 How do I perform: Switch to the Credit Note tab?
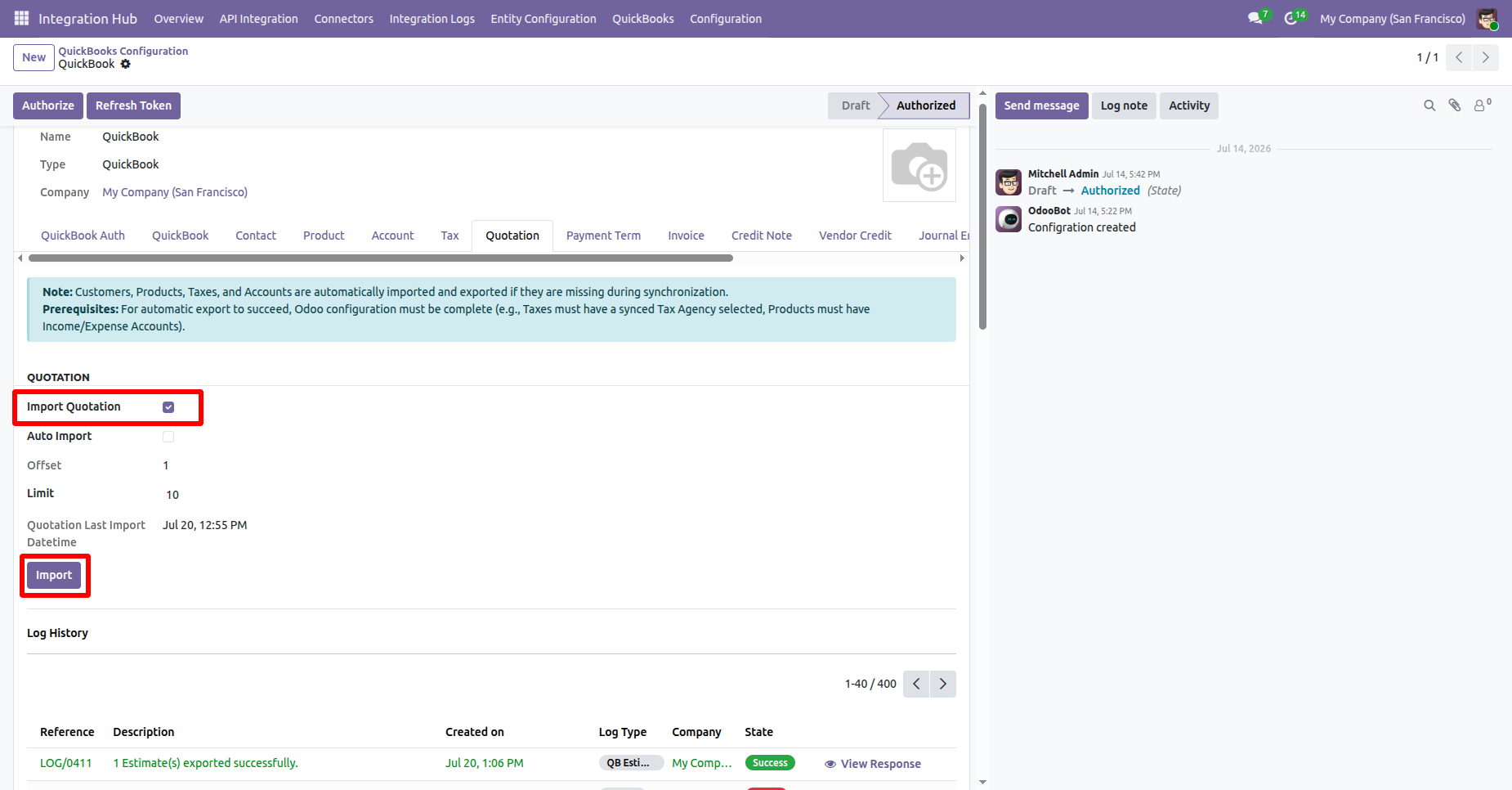point(762,236)
